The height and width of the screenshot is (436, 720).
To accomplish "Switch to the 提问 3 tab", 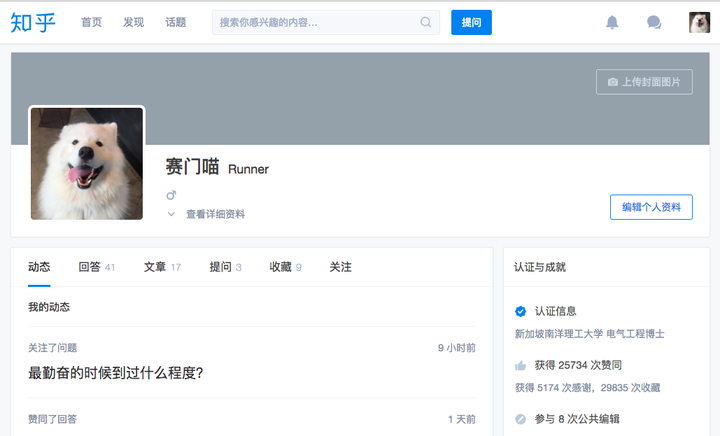I will (x=225, y=267).
